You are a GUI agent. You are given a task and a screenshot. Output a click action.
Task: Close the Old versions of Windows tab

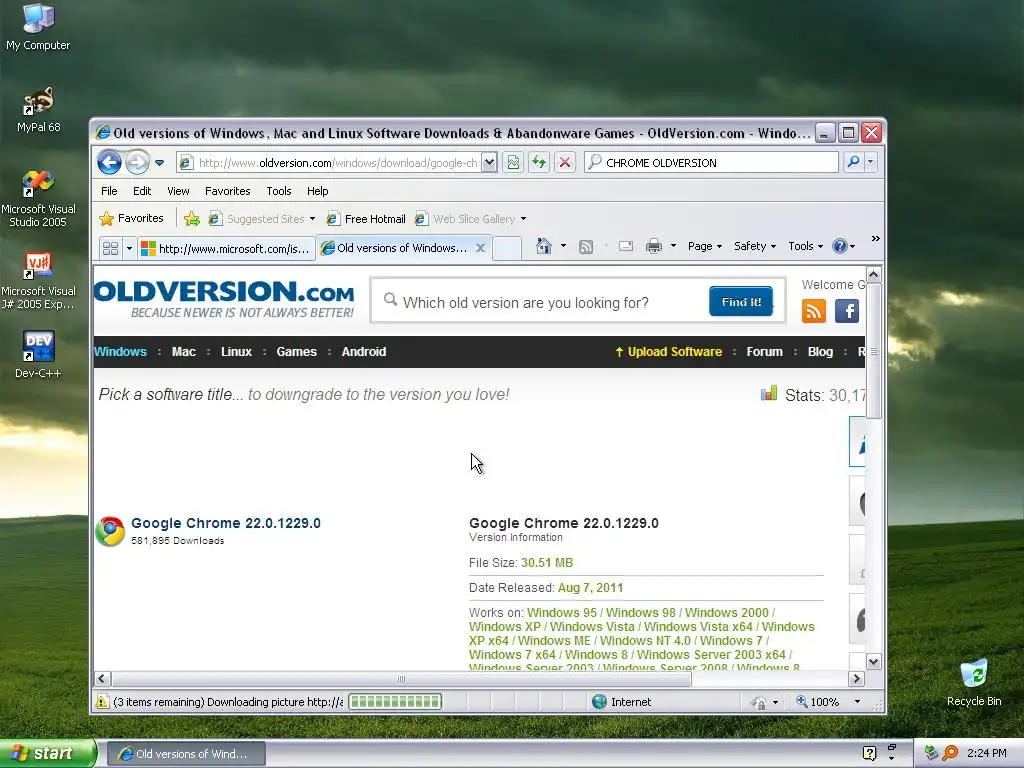[x=481, y=248]
